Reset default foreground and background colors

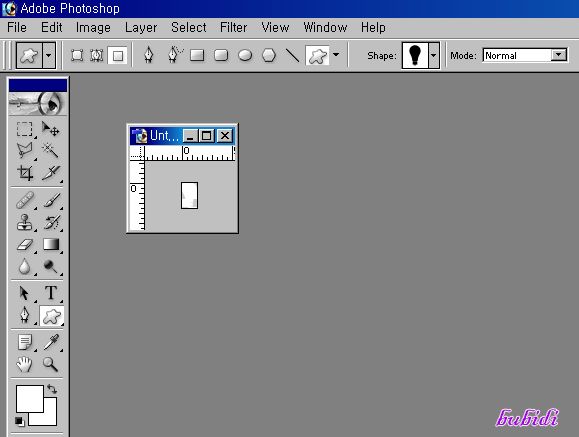(x=19, y=421)
